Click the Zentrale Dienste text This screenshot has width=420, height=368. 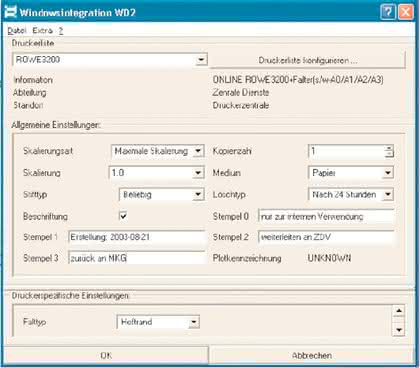click(241, 92)
